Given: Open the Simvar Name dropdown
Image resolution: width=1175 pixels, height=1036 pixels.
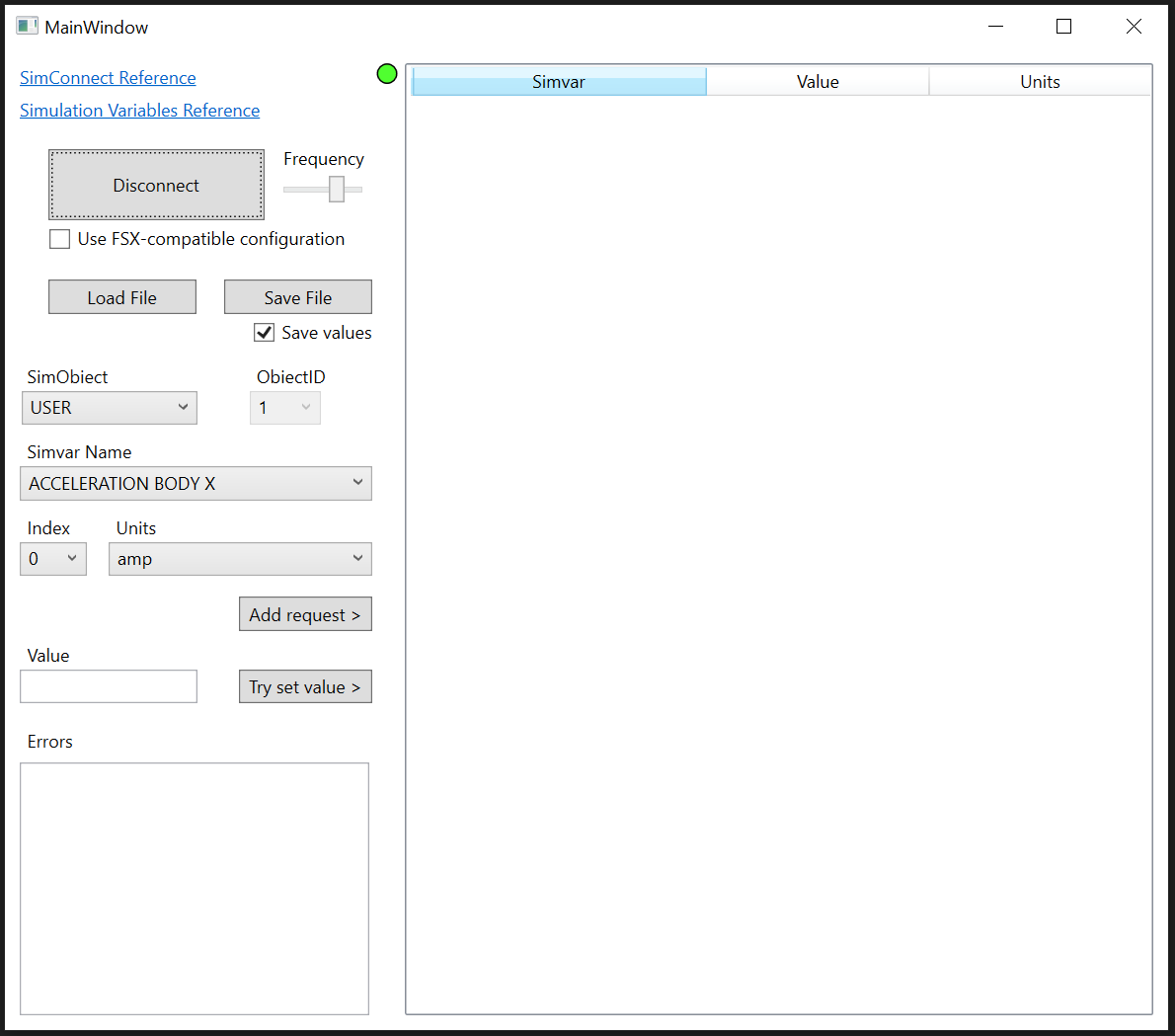Looking at the screenshot, I should (x=196, y=483).
